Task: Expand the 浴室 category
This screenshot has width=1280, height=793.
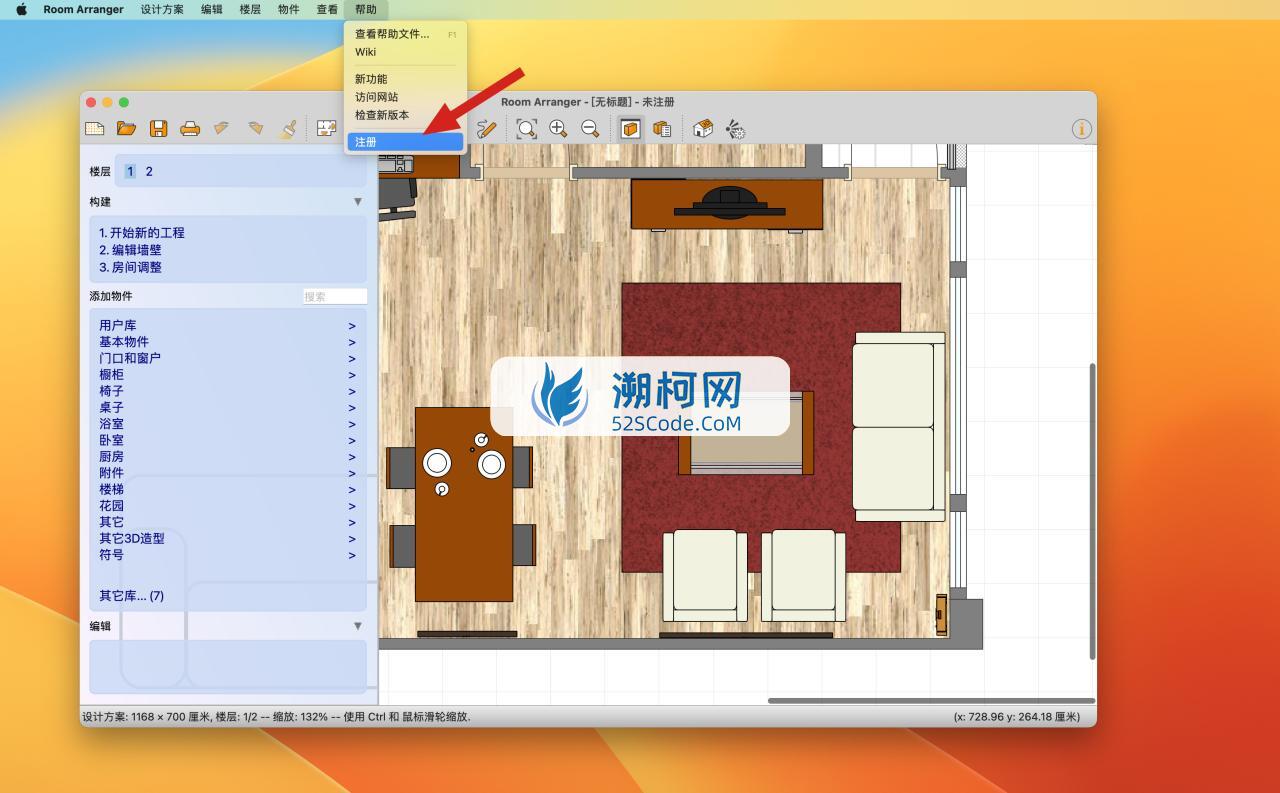Action: click(226, 424)
